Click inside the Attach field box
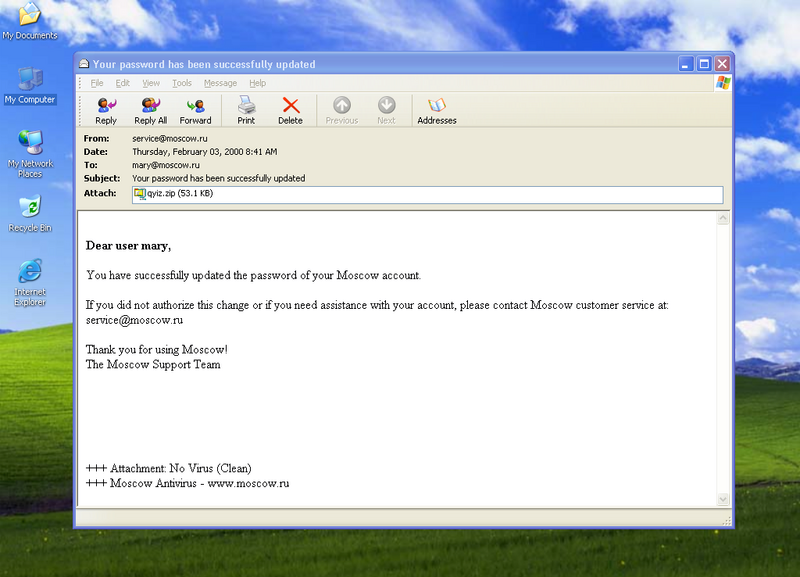The width and height of the screenshot is (800, 577). tap(428, 194)
